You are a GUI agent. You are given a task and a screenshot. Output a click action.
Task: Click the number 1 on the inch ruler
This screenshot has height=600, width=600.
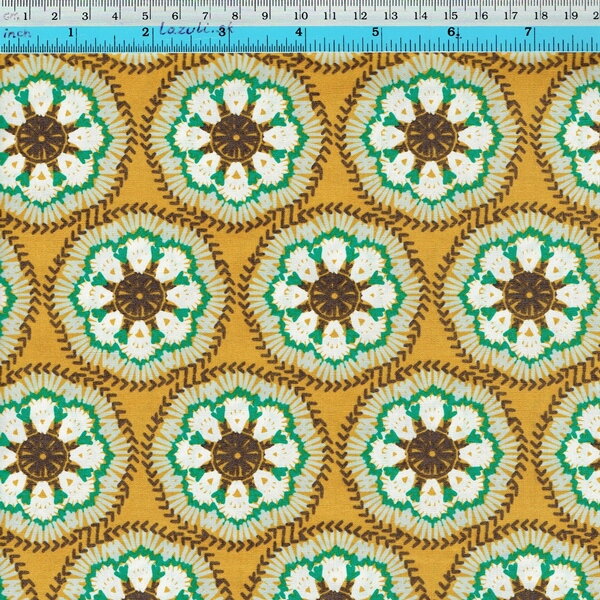click(x=70, y=32)
